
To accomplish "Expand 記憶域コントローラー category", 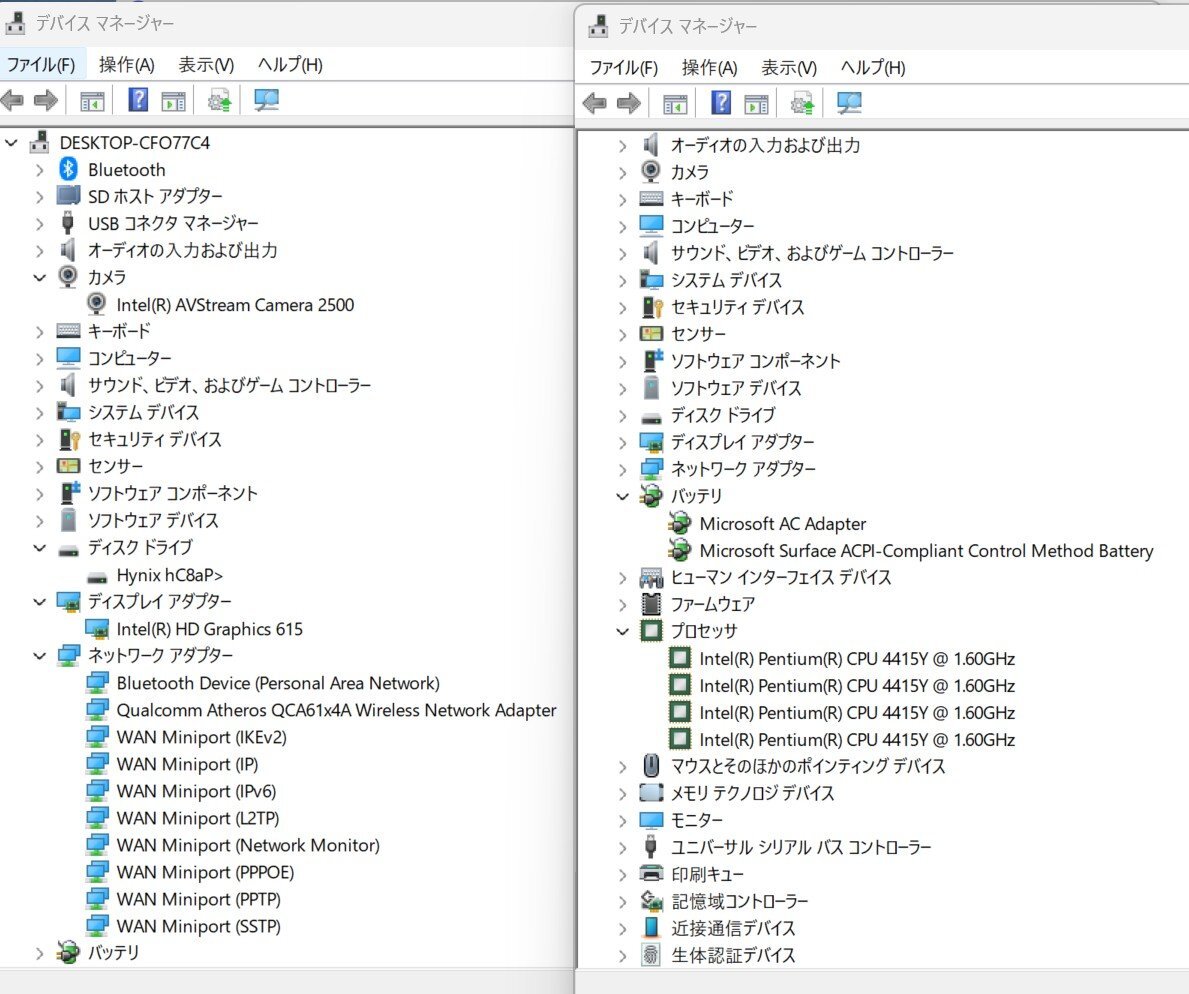I will [623, 901].
